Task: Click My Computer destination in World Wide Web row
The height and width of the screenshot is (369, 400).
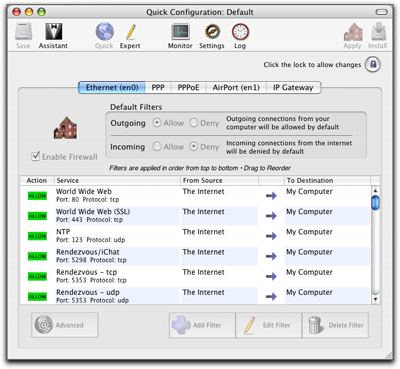Action: pyautogui.click(x=309, y=192)
